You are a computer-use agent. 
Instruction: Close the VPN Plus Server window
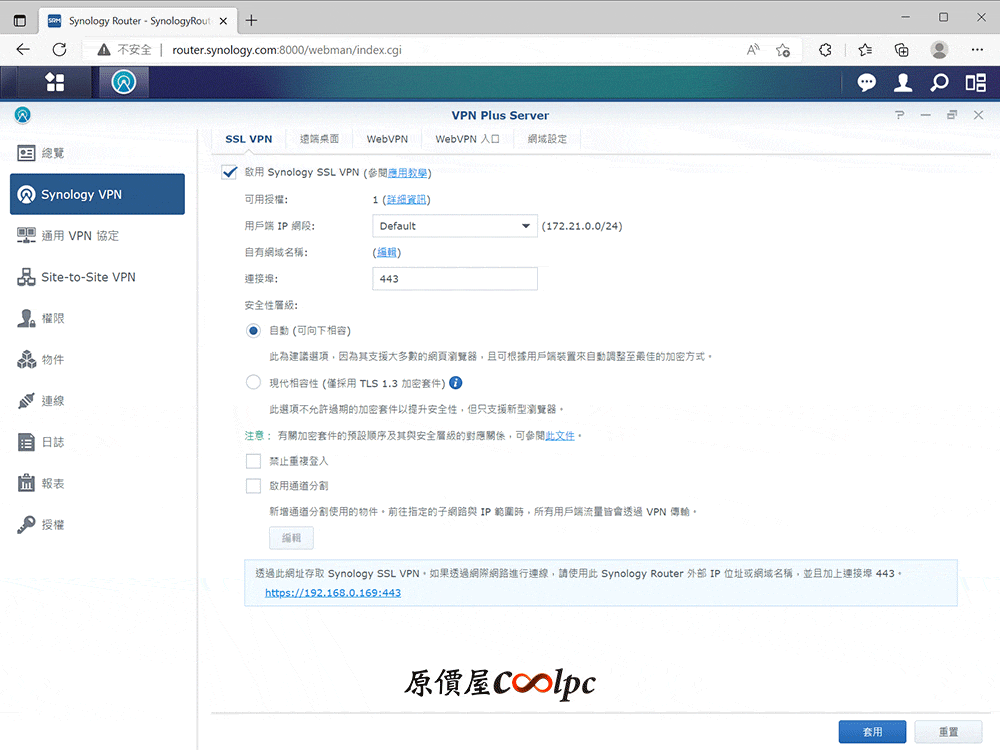click(978, 115)
